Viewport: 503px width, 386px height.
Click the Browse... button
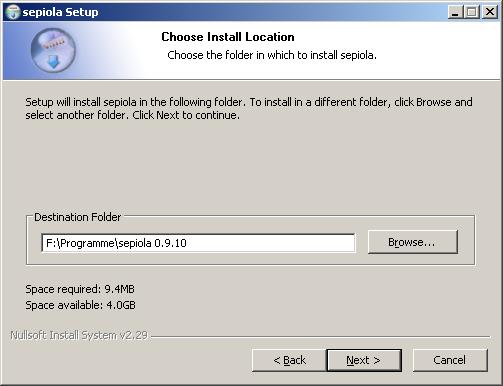pyautogui.click(x=413, y=242)
